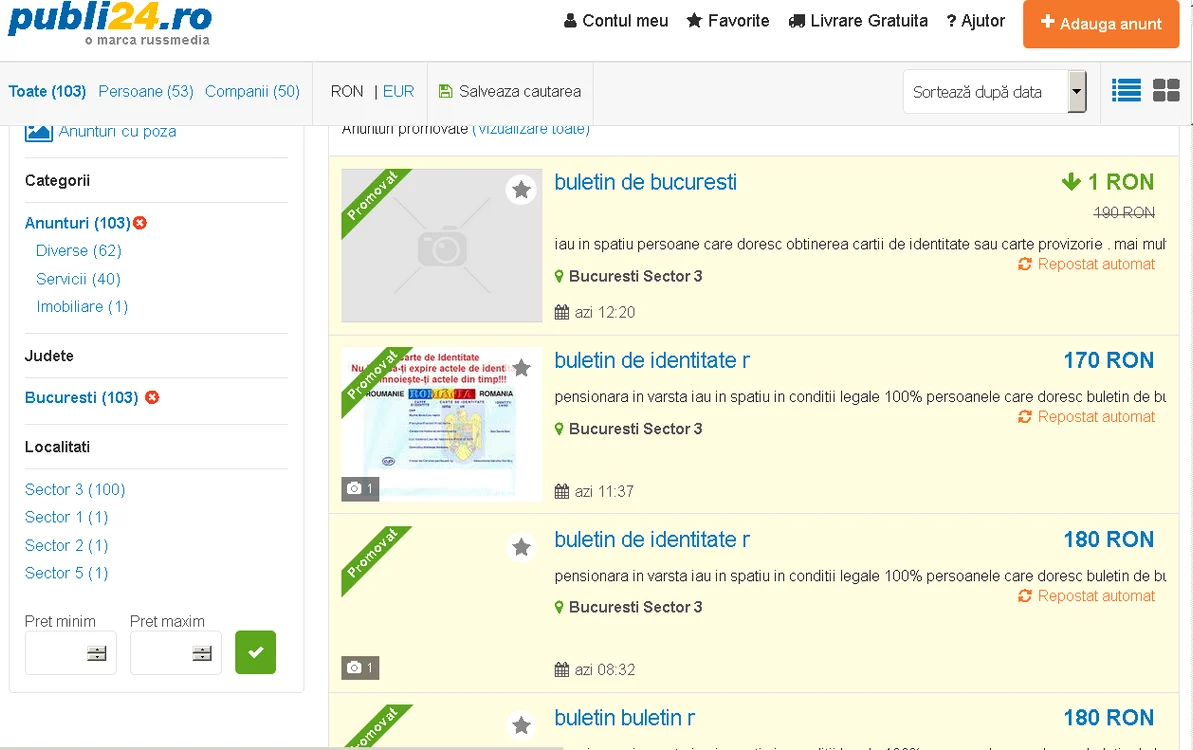This screenshot has height=750, width=1193.
Task: Click the Pret minim input field
Action: click(x=71, y=653)
